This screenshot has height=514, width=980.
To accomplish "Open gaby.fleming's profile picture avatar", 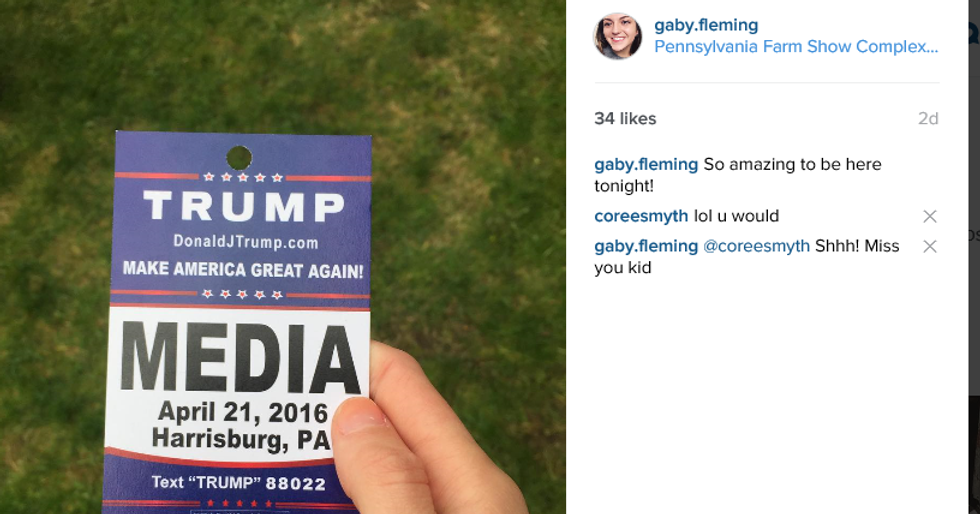I will click(618, 36).
